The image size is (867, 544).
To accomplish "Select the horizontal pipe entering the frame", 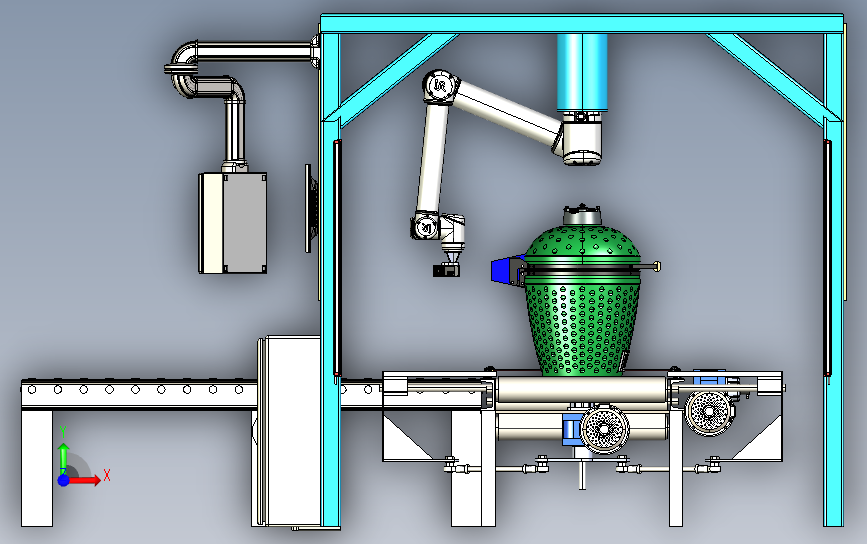I will pos(255,52).
